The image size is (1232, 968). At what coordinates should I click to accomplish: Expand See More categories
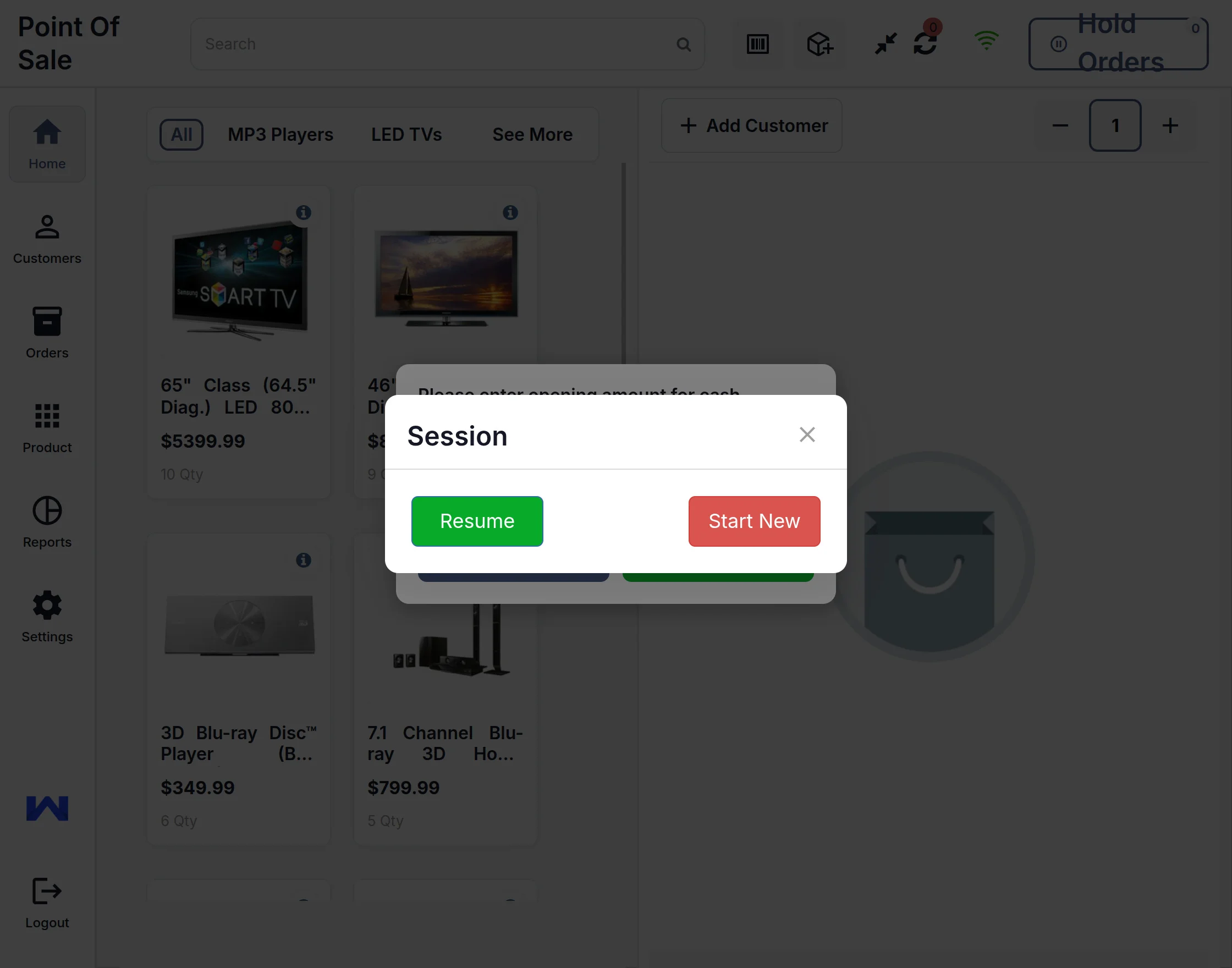tap(532, 135)
